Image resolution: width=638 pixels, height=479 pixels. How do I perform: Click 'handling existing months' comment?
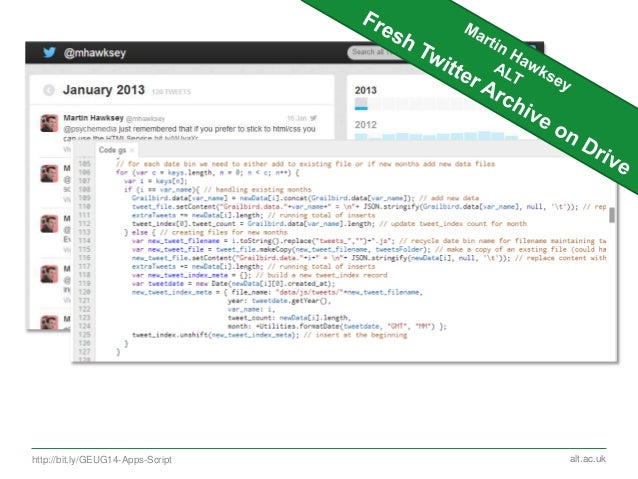pyautogui.click(x=259, y=189)
